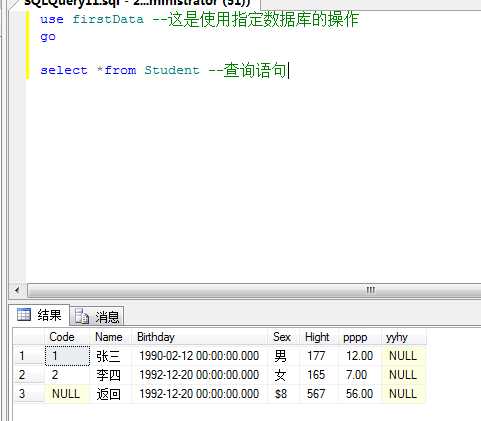Click the Hight cell 567
The image size is (481, 421).
pyautogui.click(x=319, y=394)
